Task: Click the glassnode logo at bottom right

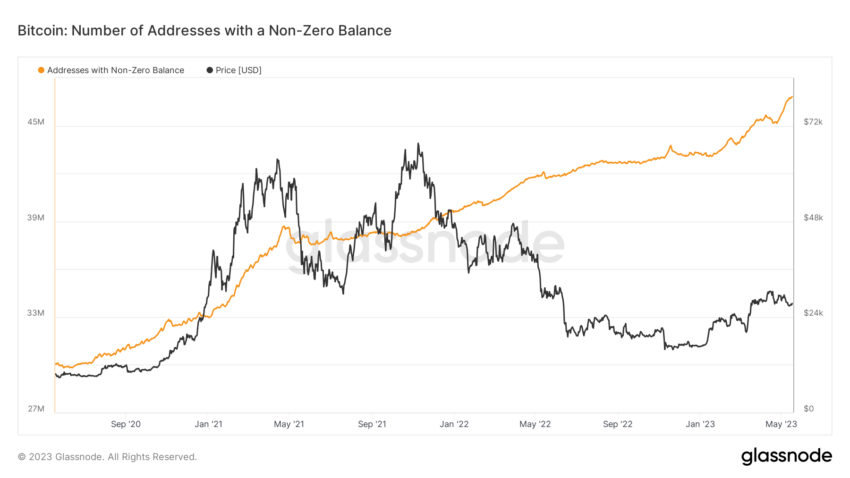Action: [786, 456]
